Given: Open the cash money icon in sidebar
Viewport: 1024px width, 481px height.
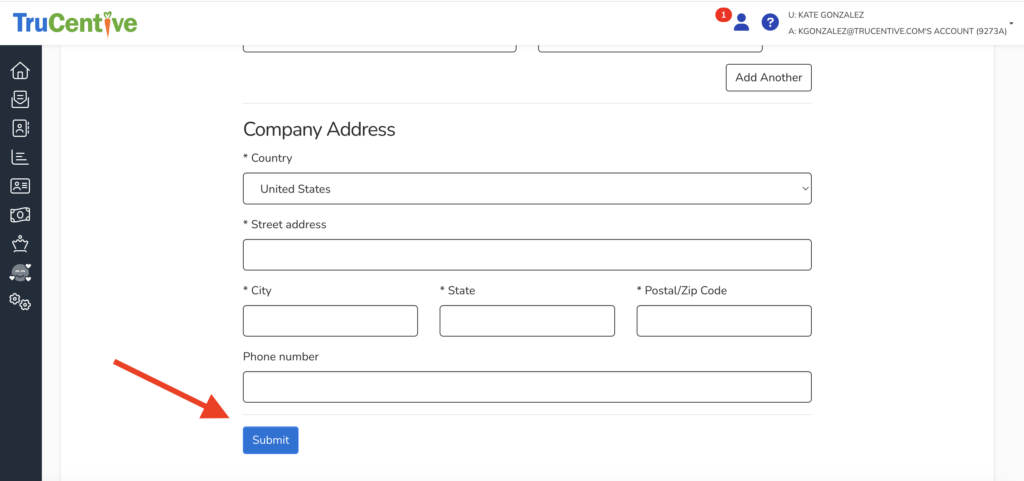Looking at the screenshot, I should tap(20, 215).
